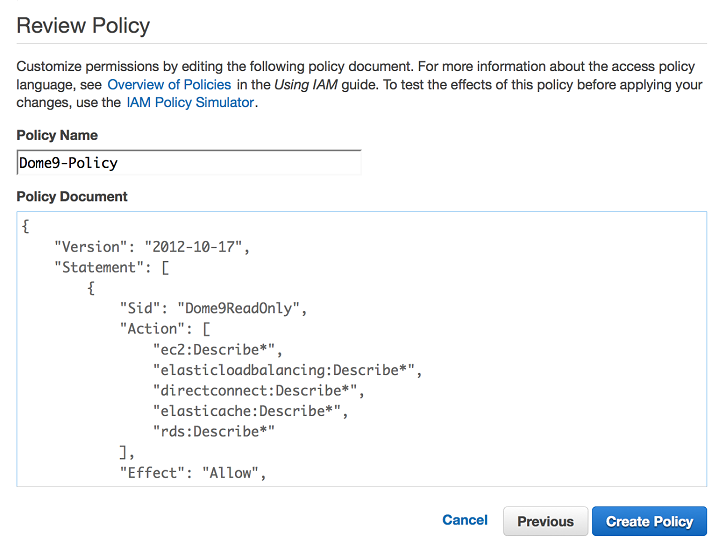726x550 pixels.
Task: Focus the Policy Name input field
Action: (x=189, y=162)
